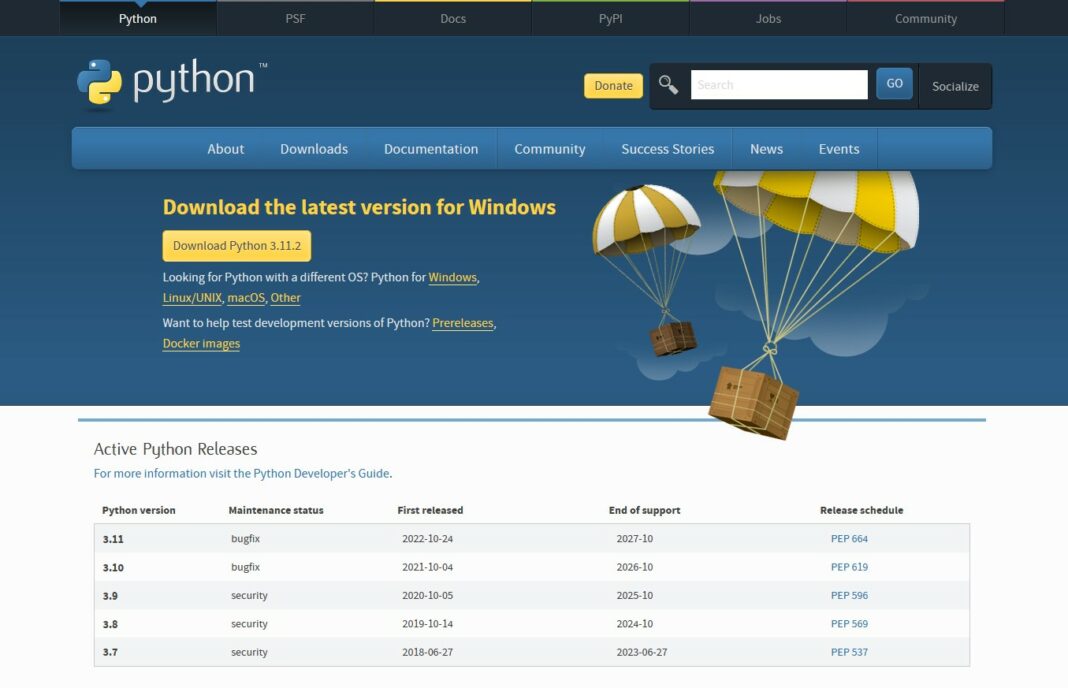Switch to the Docs tab
The image size is (1068, 688).
point(452,17)
